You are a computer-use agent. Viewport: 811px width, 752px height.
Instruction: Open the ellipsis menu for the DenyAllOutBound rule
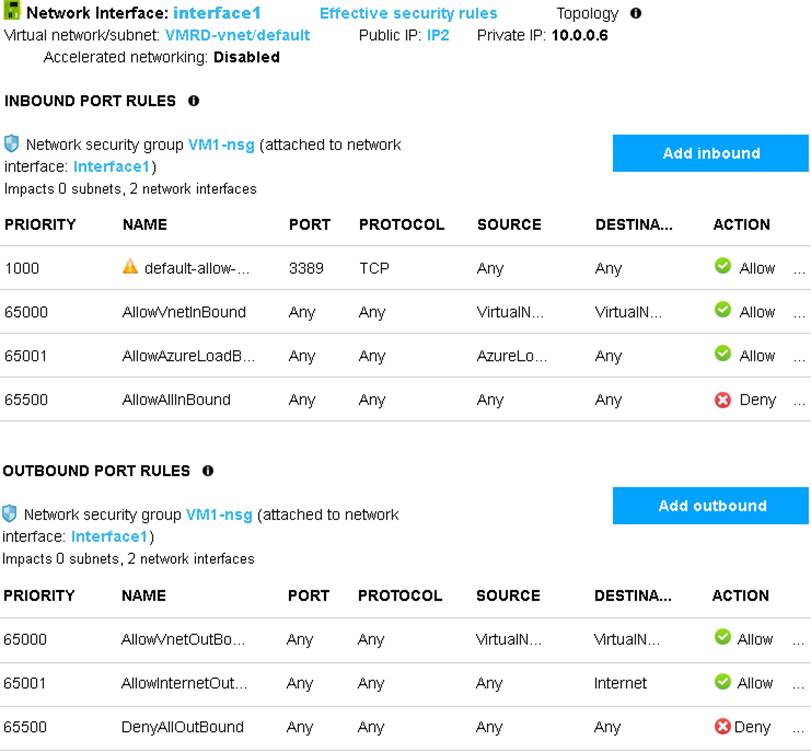click(798, 728)
